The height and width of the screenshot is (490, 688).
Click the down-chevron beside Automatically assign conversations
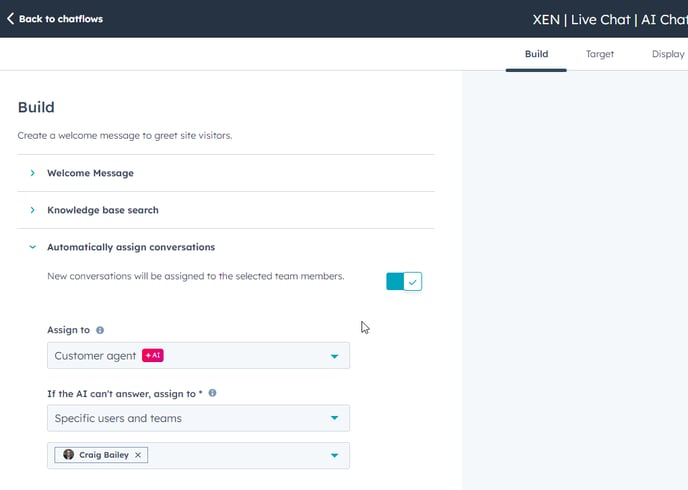tap(32, 247)
